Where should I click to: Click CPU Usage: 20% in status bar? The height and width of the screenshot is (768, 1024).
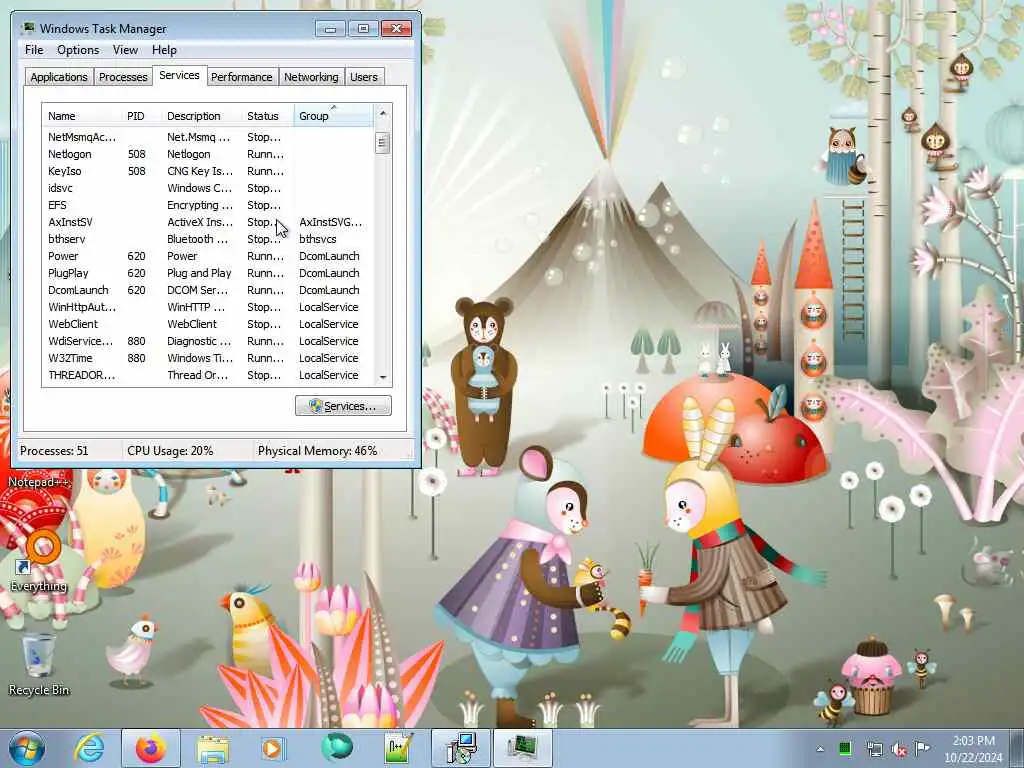tap(170, 451)
